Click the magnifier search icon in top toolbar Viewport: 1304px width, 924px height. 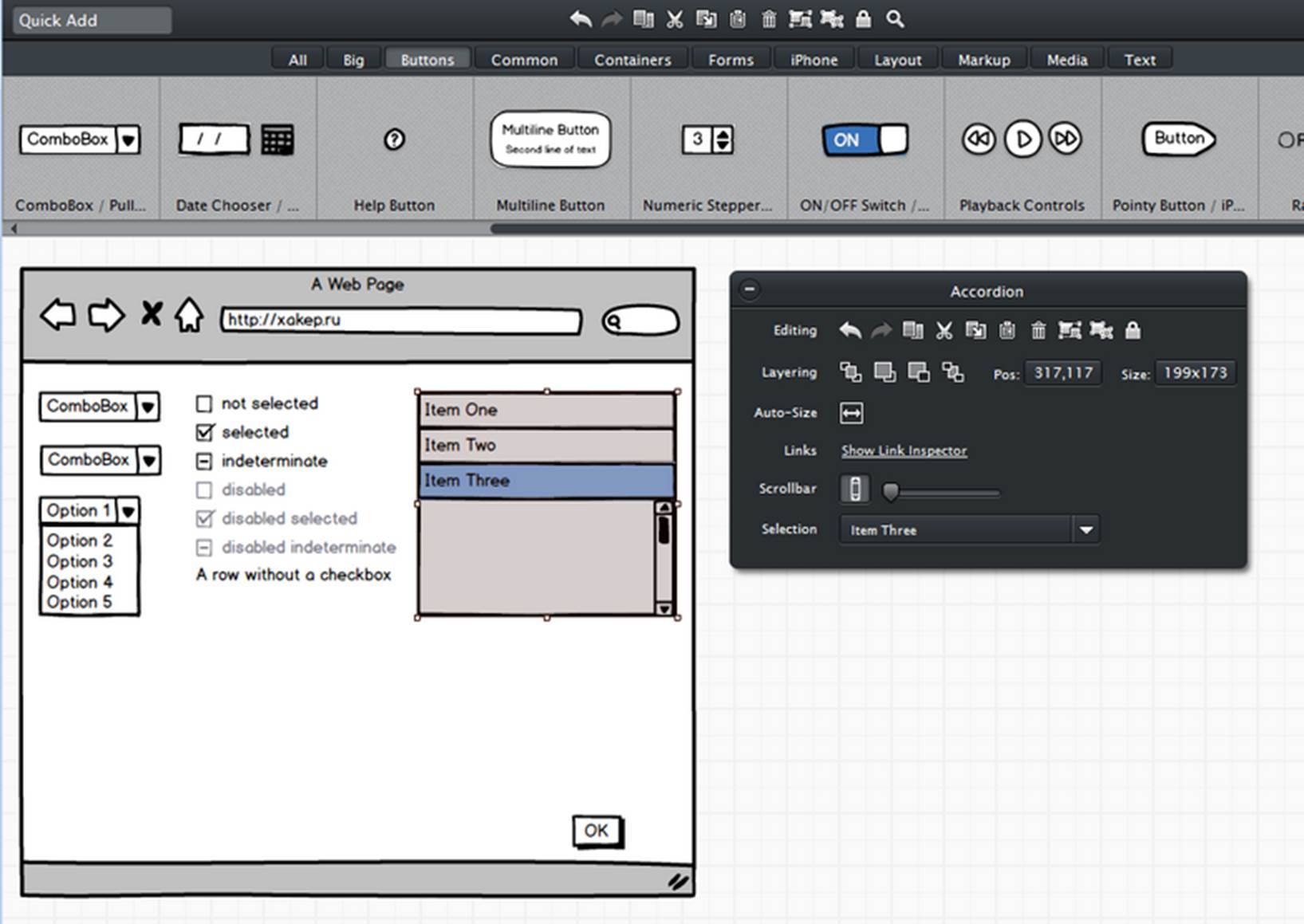pos(895,19)
